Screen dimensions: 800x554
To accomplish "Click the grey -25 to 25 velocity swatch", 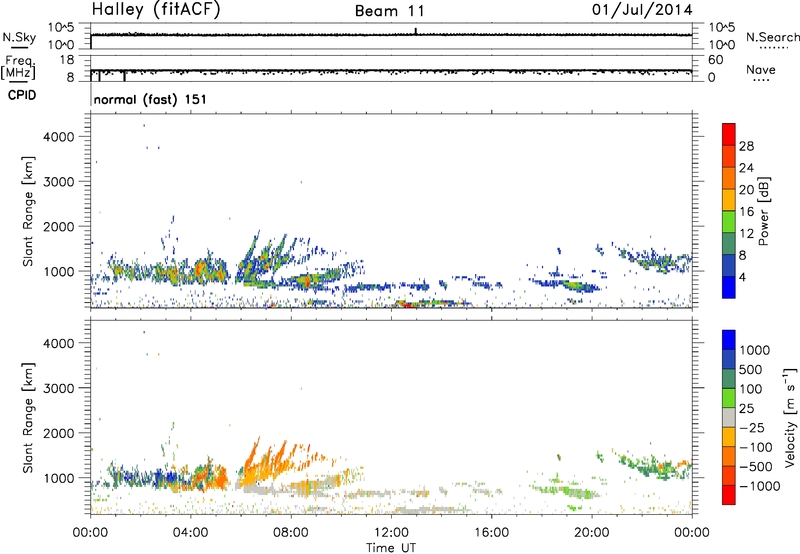I will 729,417.
